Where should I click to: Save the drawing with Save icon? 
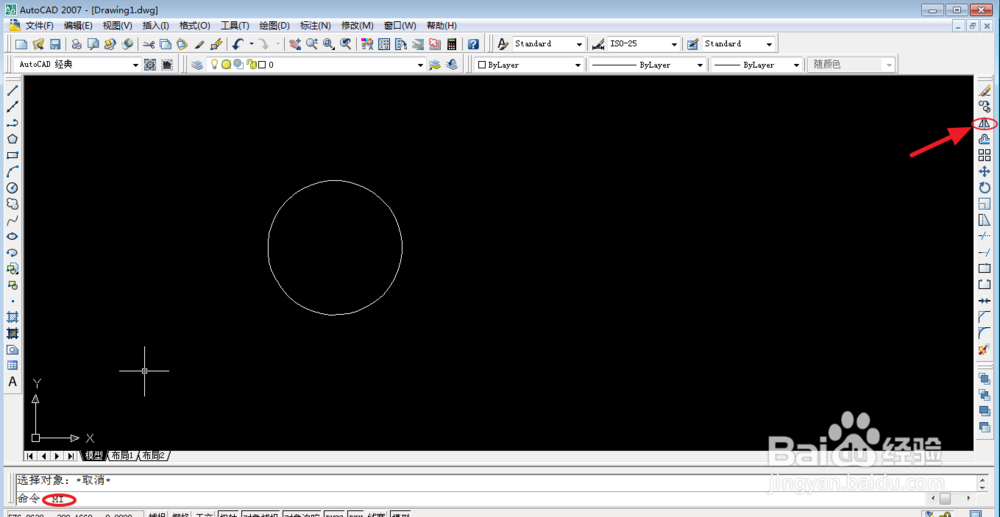coord(55,44)
